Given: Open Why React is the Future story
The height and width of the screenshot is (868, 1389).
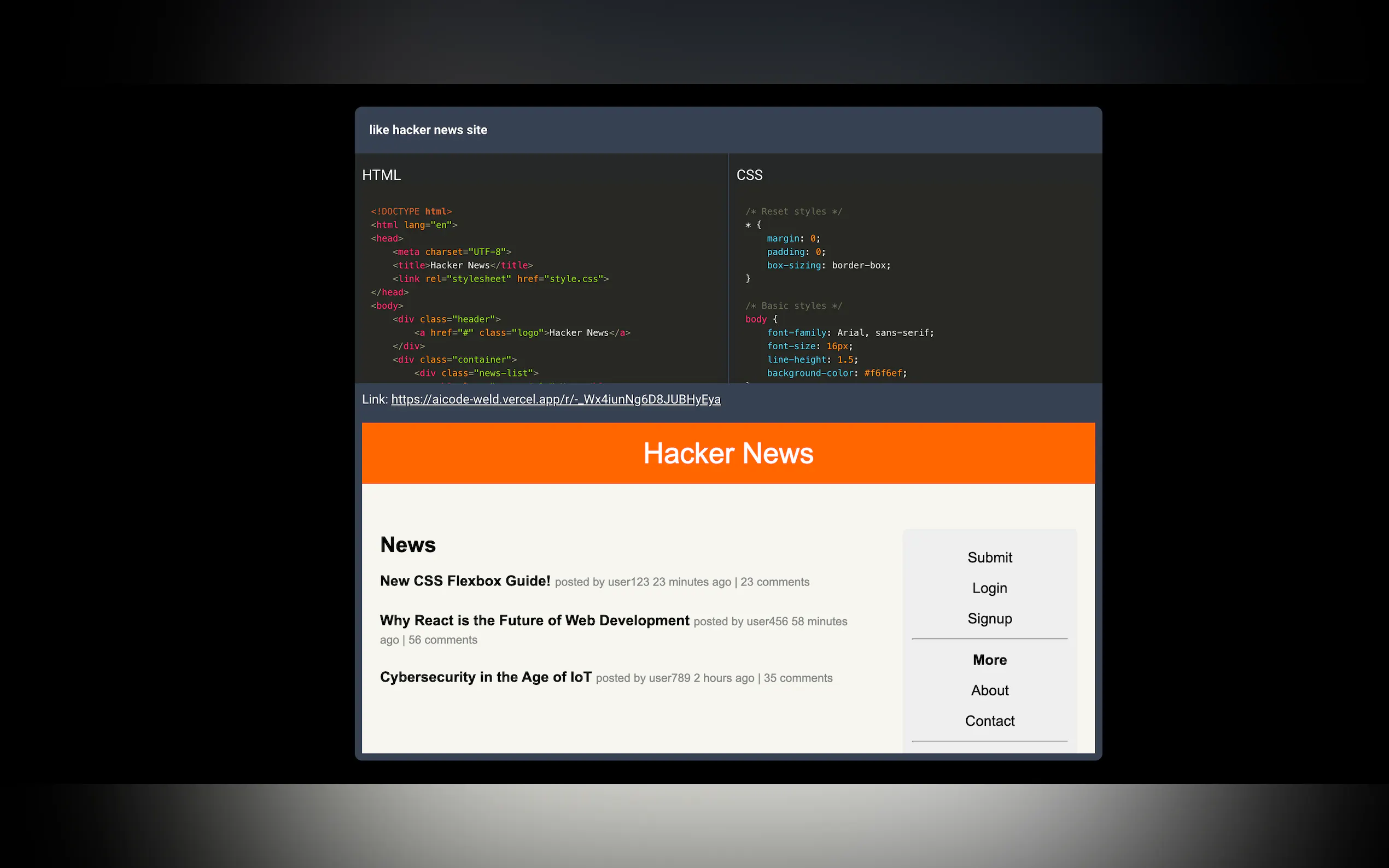Looking at the screenshot, I should coord(534,620).
